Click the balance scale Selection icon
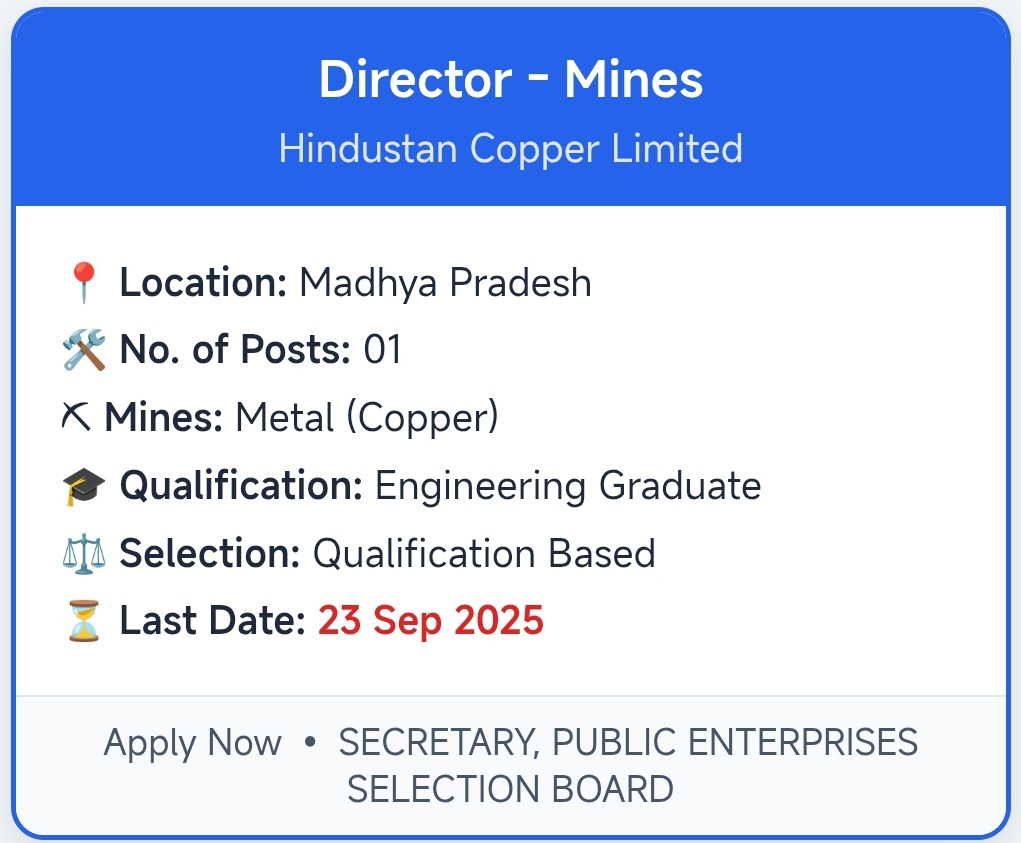Viewport: 1021px width, 843px height. 83,554
